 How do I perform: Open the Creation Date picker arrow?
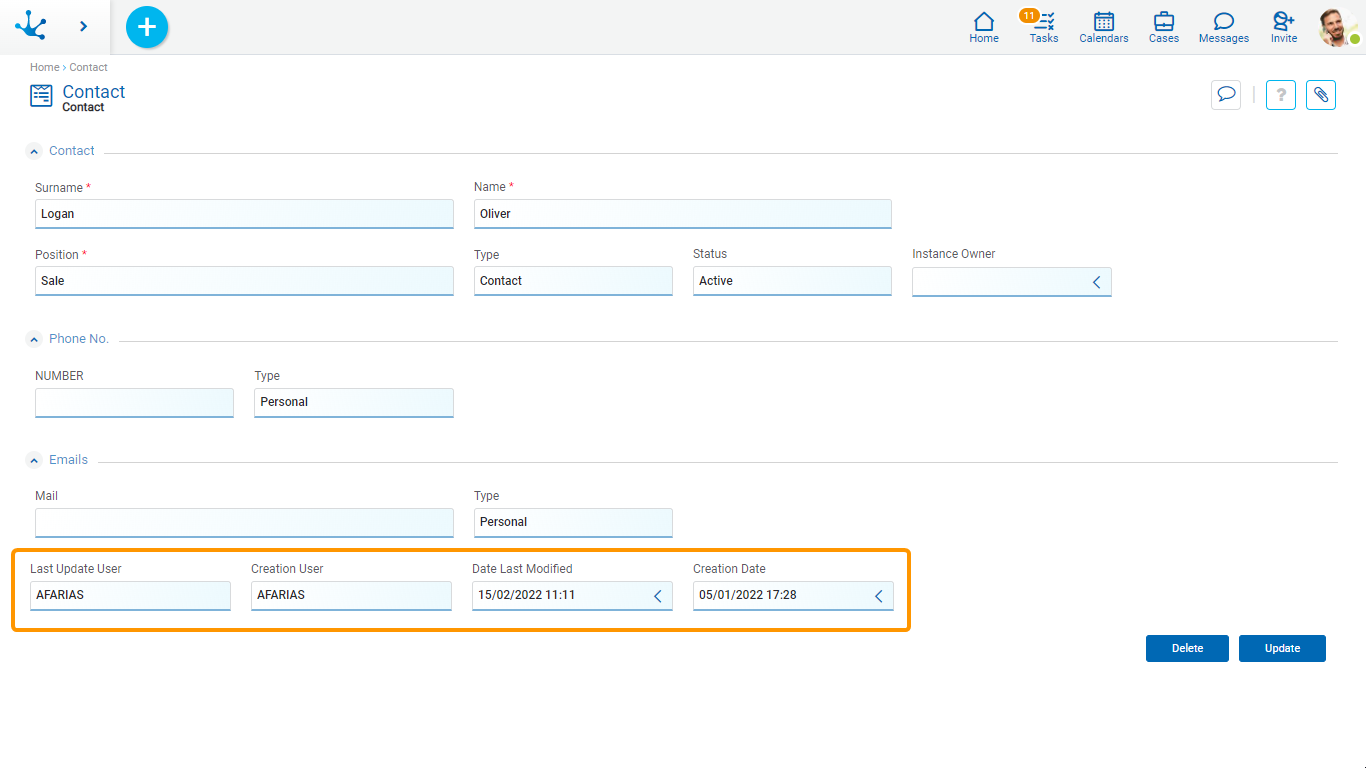coord(878,596)
